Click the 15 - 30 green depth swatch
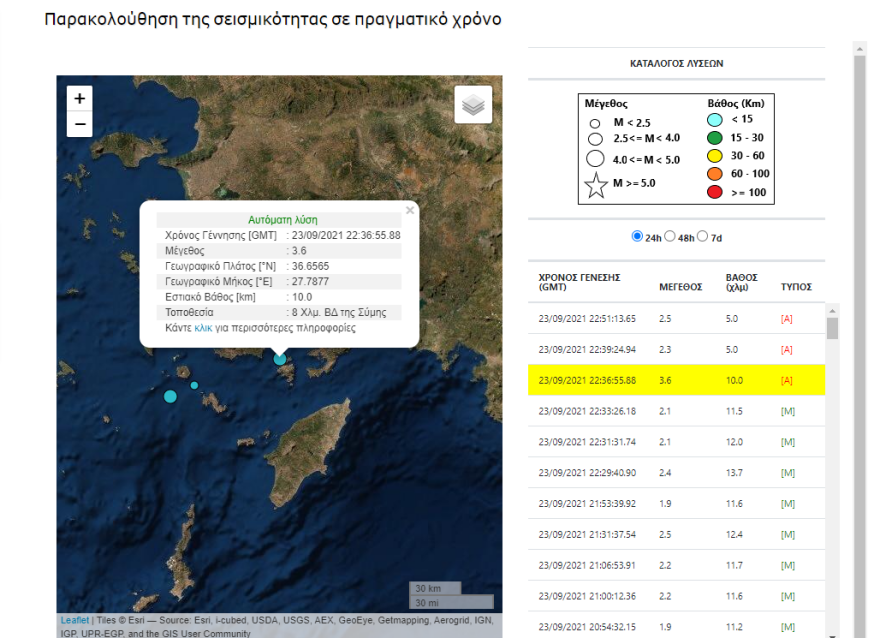Viewport: 880px width, 638px height. [x=717, y=137]
